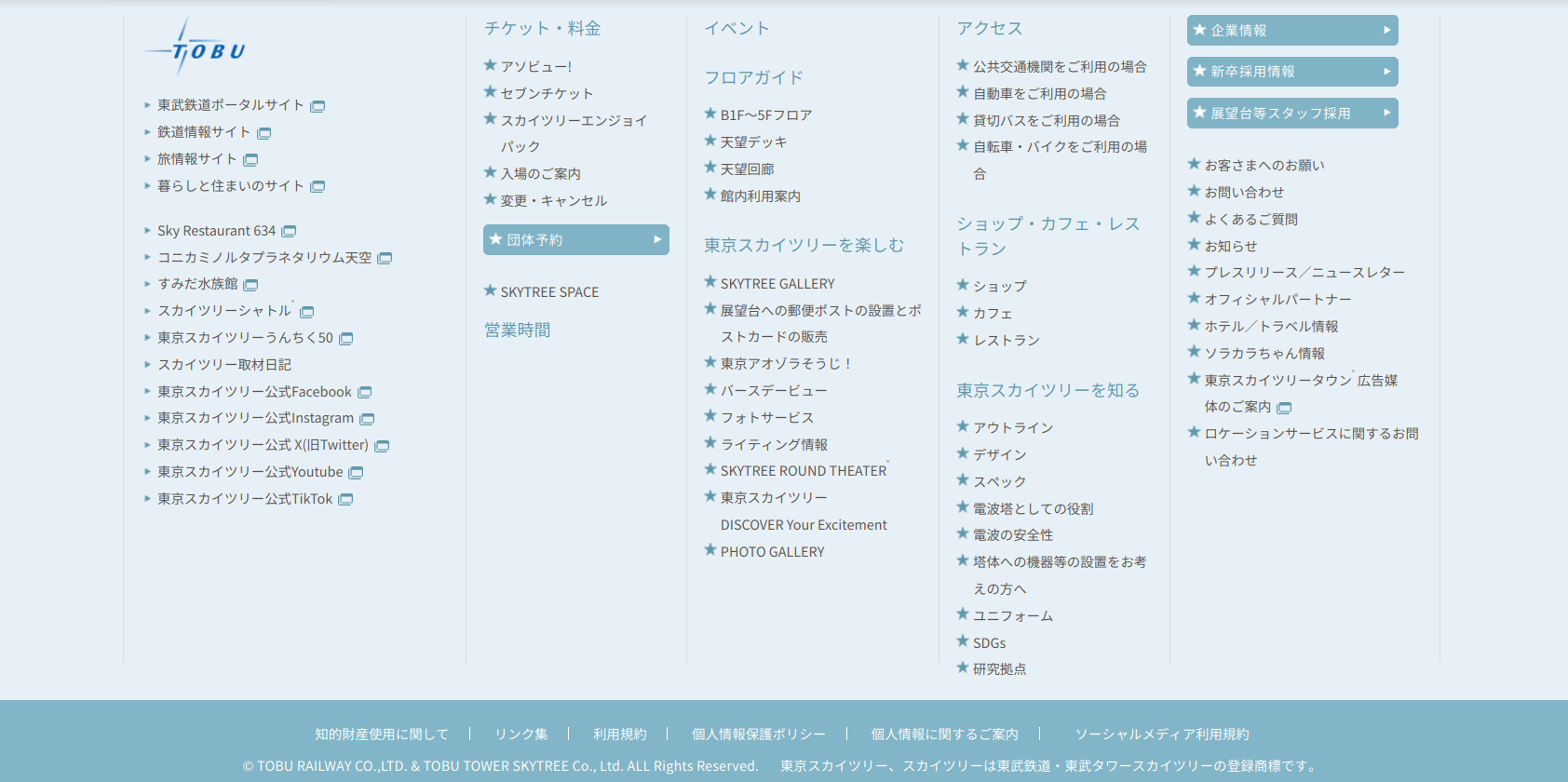This screenshot has height=782, width=1568.
Task: Click the star icon next to SDGs
Action: pos(963,641)
